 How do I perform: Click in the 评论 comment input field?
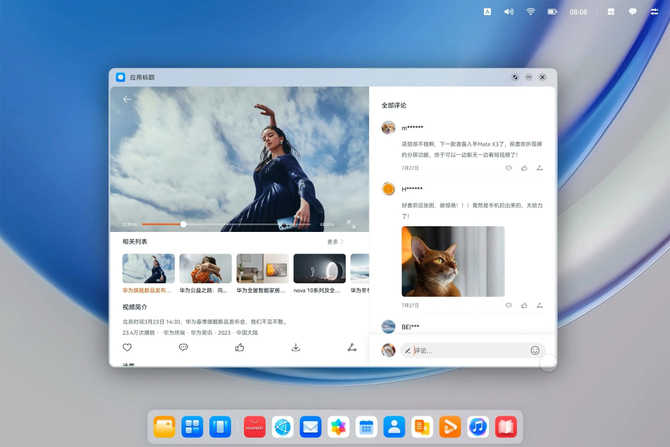point(473,350)
